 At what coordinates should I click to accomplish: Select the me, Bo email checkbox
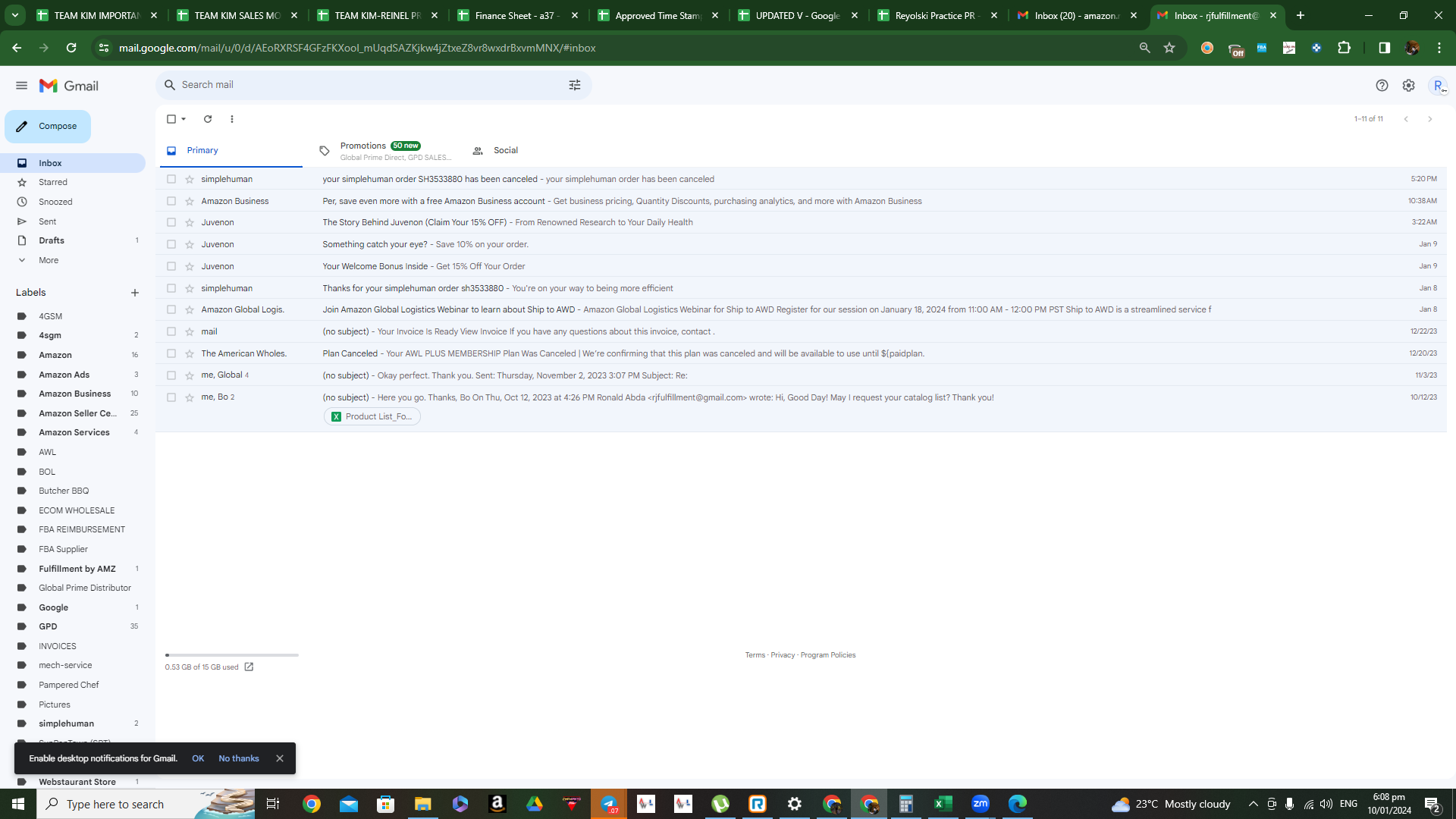171,397
